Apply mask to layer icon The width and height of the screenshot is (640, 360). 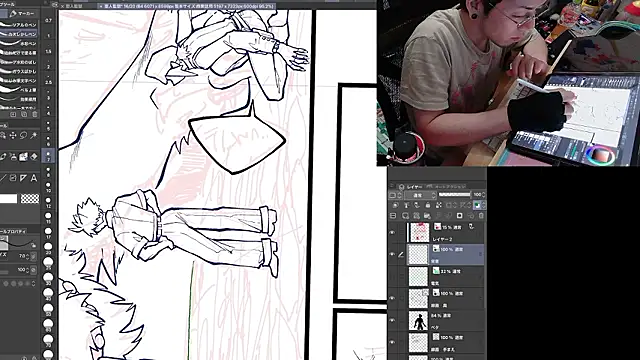(x=471, y=216)
